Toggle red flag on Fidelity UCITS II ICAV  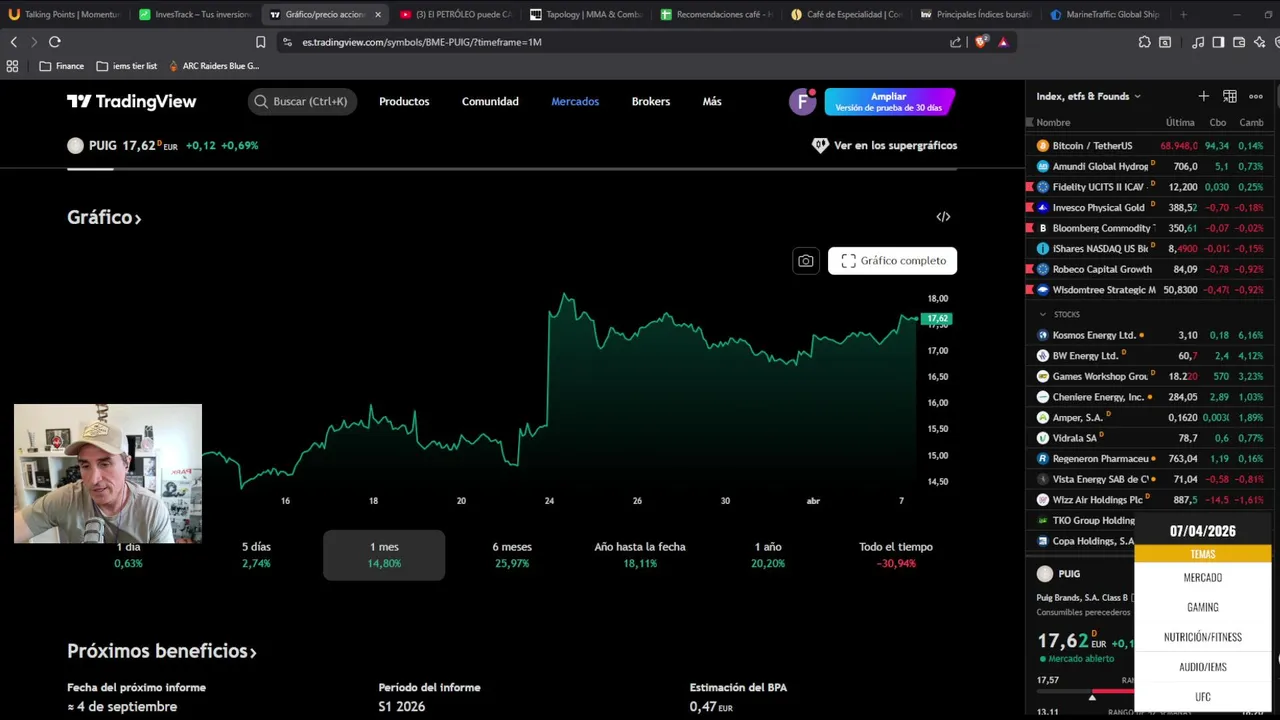pyautogui.click(x=1030, y=187)
